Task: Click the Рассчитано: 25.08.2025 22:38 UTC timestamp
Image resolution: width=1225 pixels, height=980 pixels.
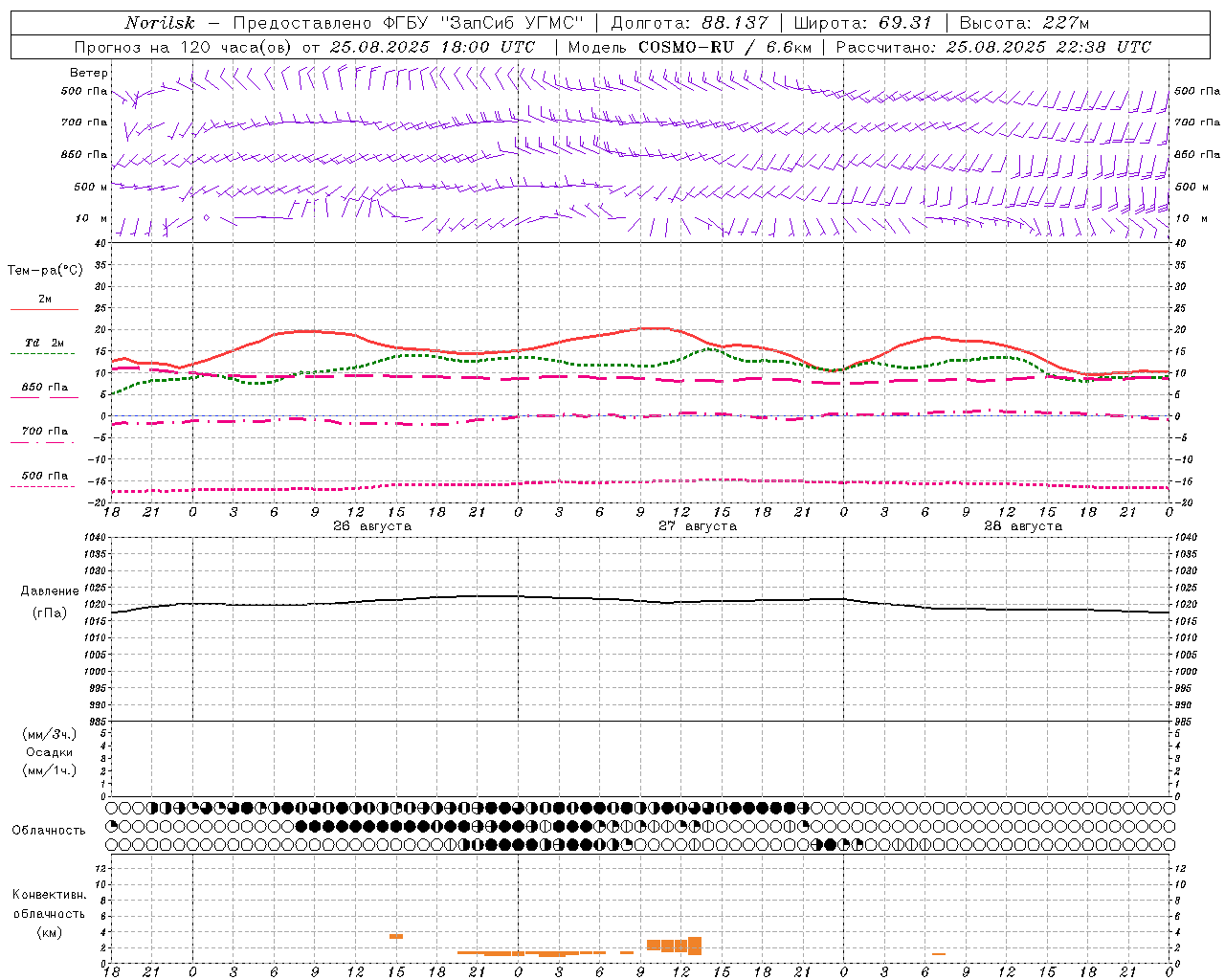Action: point(993,47)
